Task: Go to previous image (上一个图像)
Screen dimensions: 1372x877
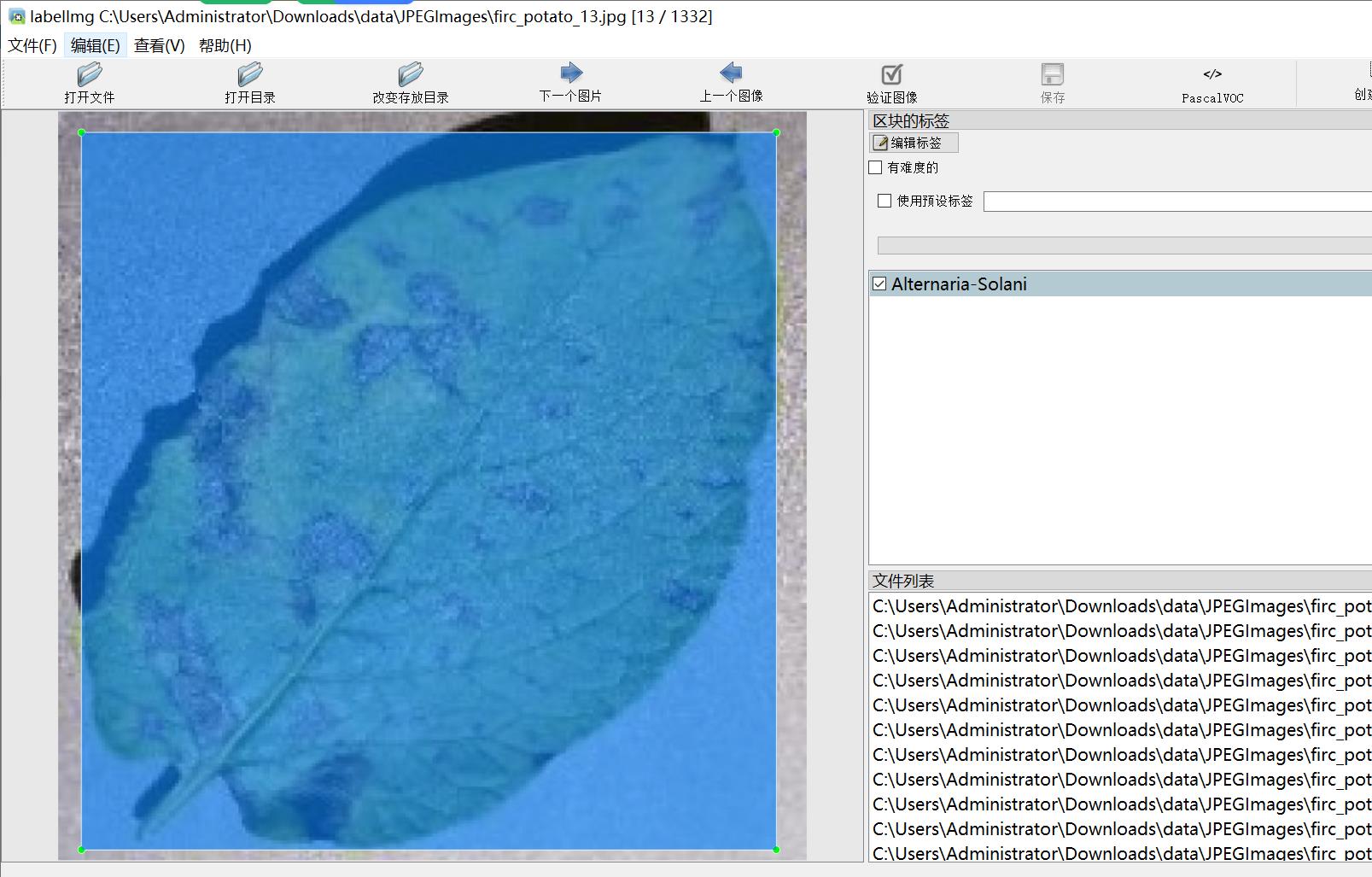Action: click(731, 73)
